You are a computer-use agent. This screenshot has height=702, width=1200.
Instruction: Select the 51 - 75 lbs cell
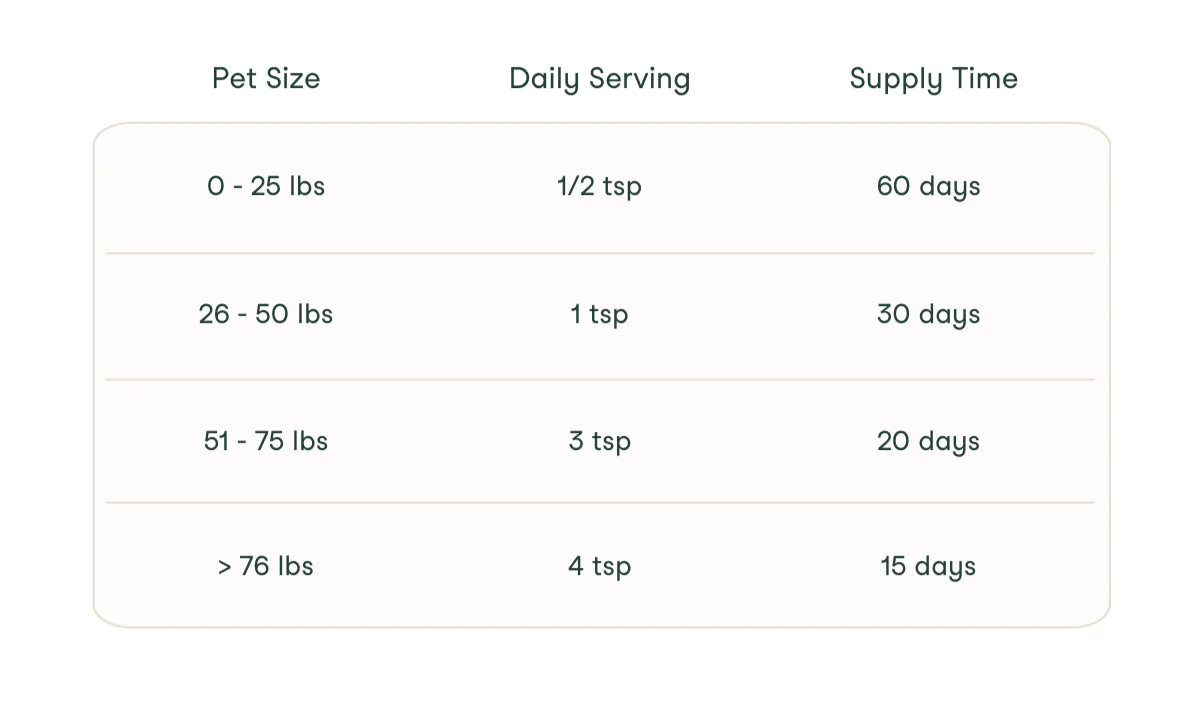pyautogui.click(x=266, y=441)
